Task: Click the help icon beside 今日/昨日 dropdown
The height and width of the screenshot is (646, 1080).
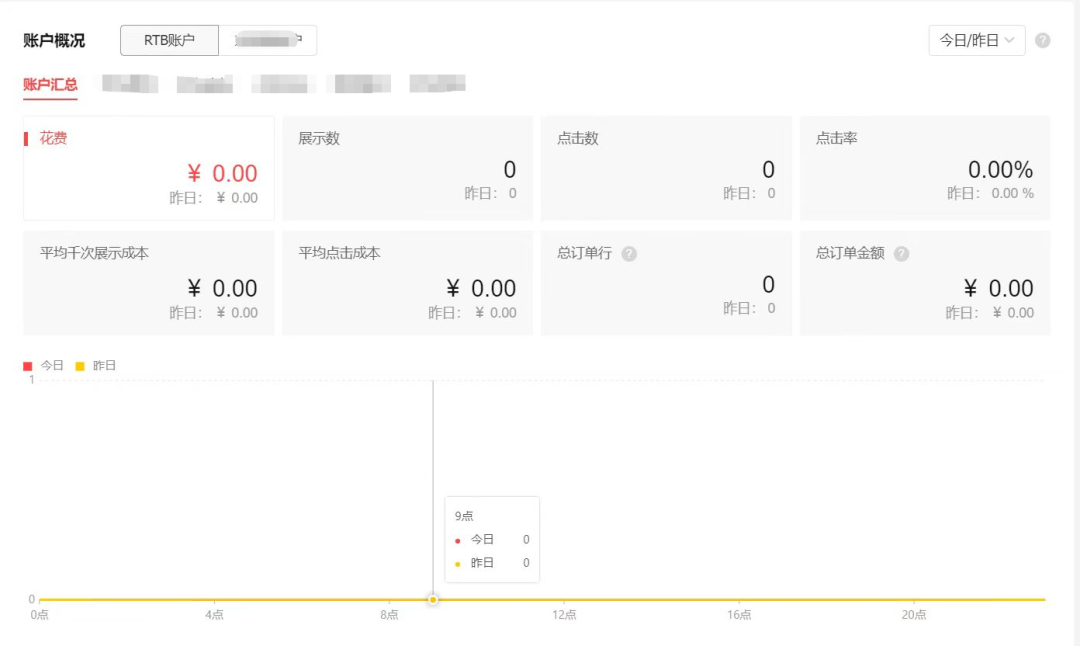Action: [x=1043, y=41]
